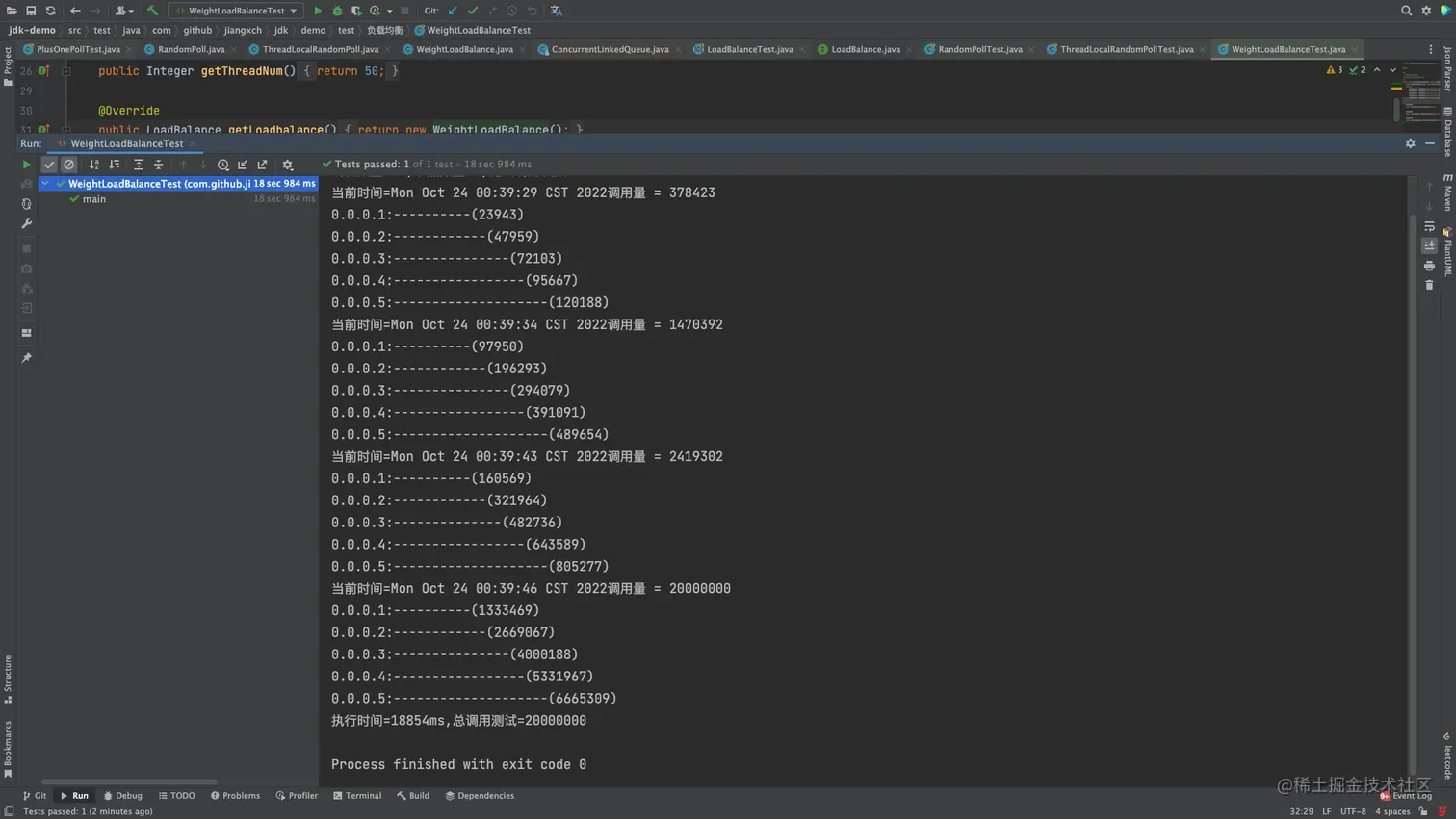Open the Dependencies tool window
This screenshot has height=819, width=1456.
tap(480, 796)
